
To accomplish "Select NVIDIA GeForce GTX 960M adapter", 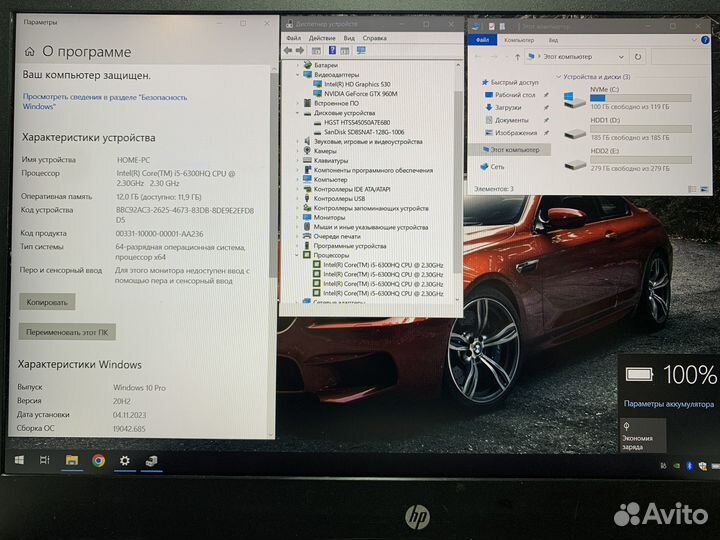I will coord(360,94).
